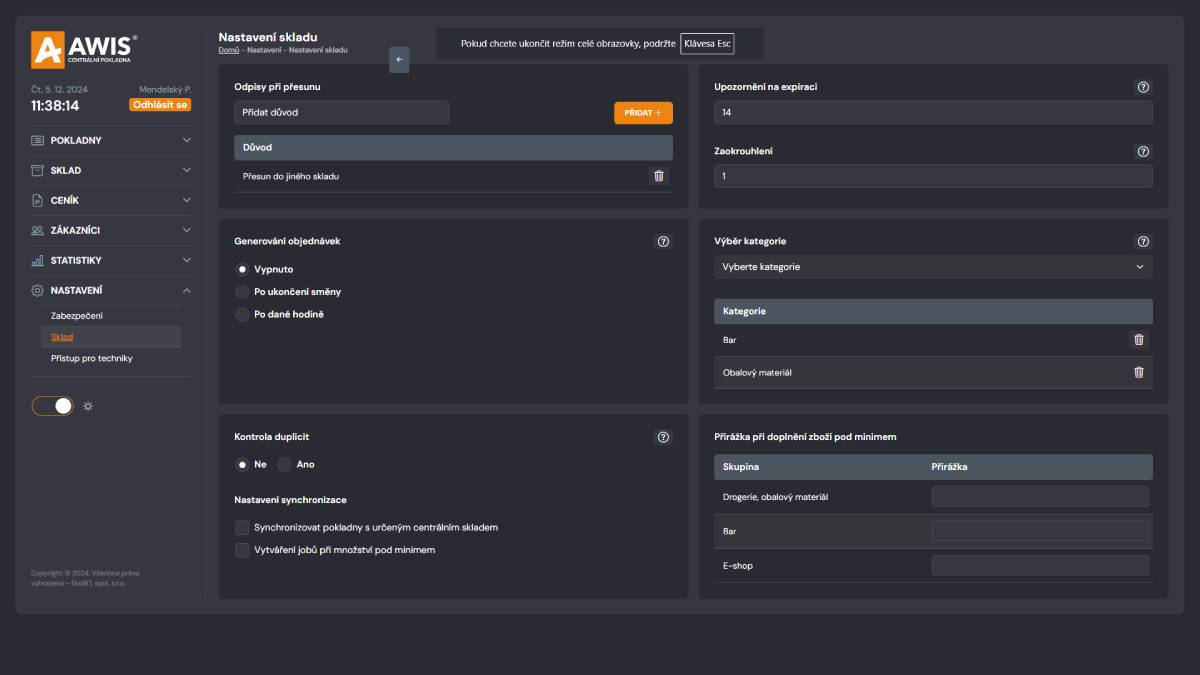This screenshot has width=1200, height=675.
Task: Click the 'Odhlásit se' logout button
Action: 160,105
